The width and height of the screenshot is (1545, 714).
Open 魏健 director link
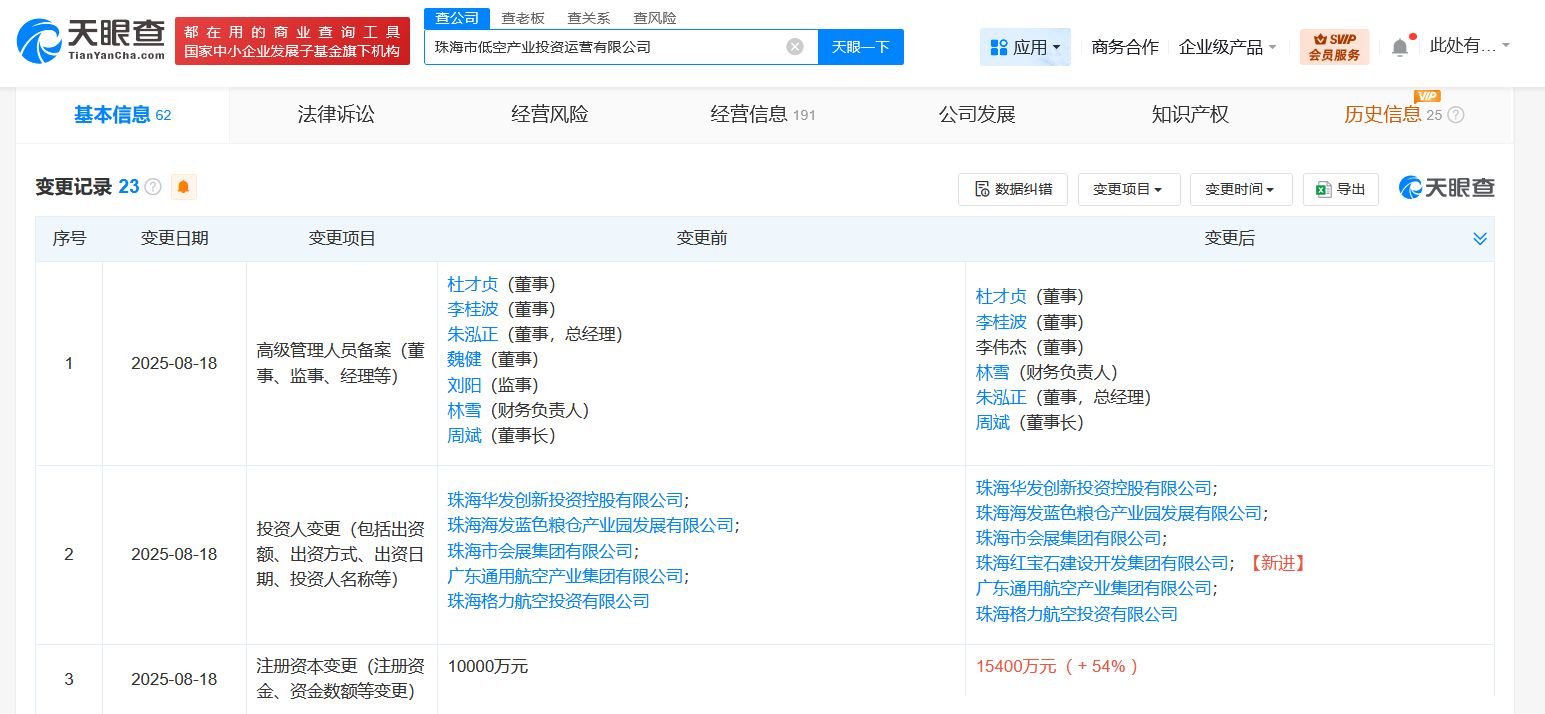pyautogui.click(x=464, y=360)
